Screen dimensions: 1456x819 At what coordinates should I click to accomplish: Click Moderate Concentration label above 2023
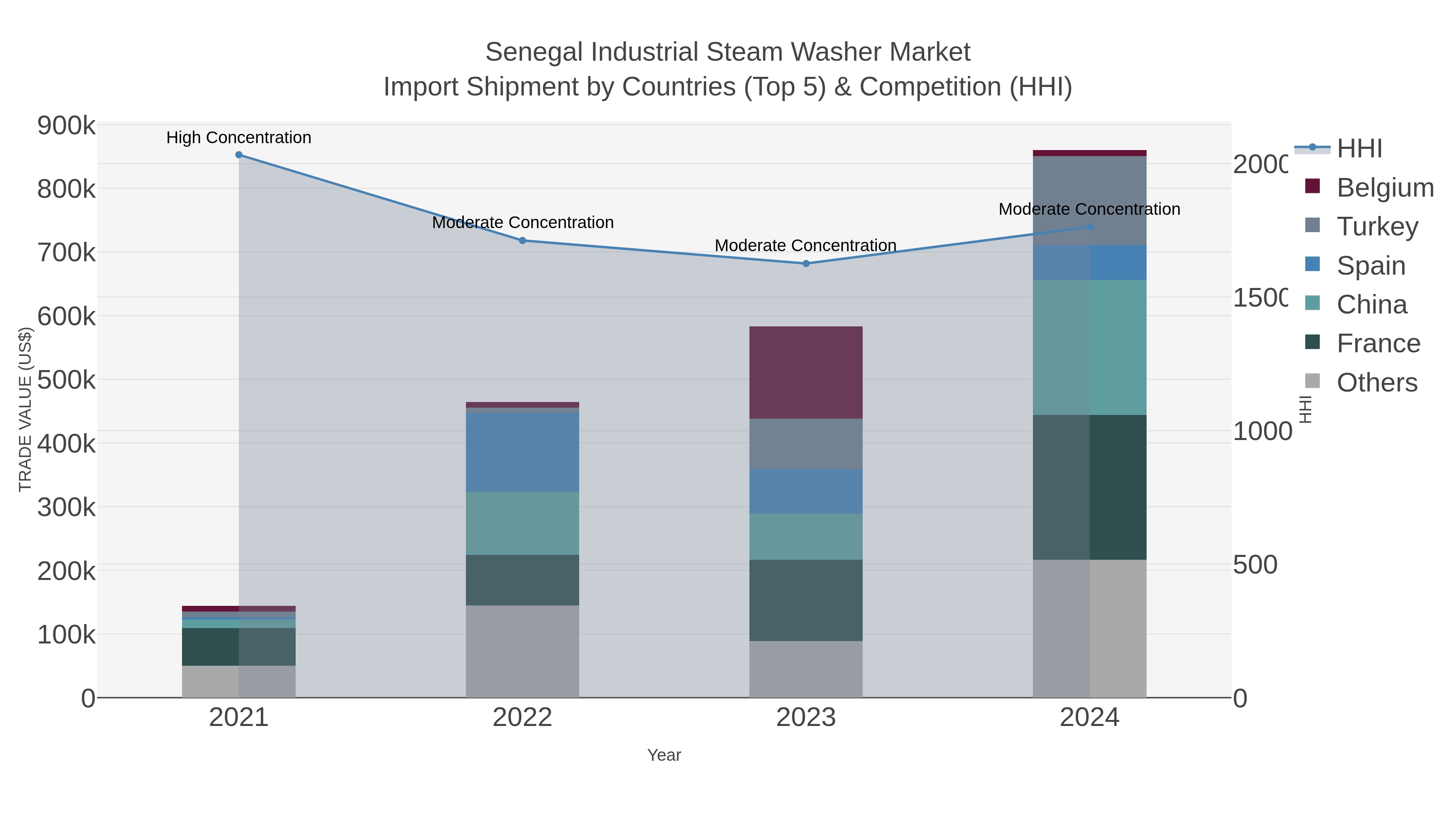(x=806, y=245)
